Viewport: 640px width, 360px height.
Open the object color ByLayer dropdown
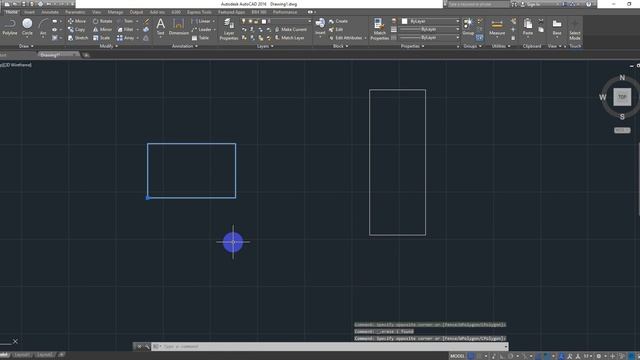430,21
